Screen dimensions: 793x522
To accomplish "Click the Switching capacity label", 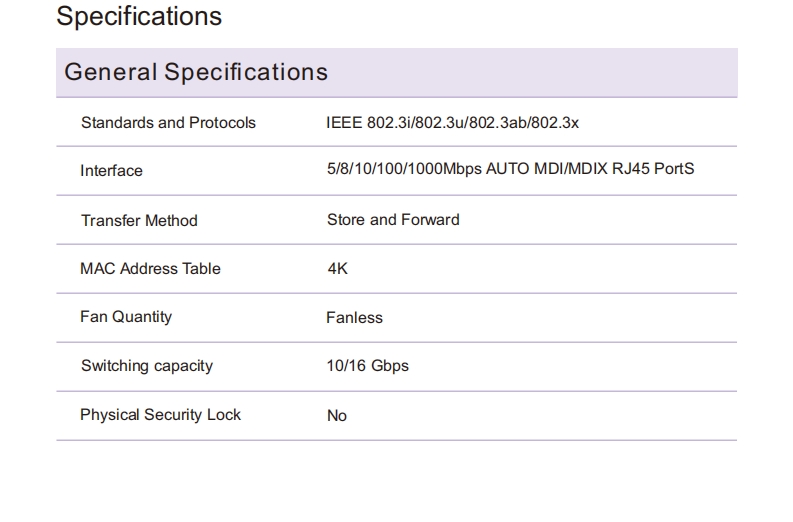I will (x=147, y=366).
